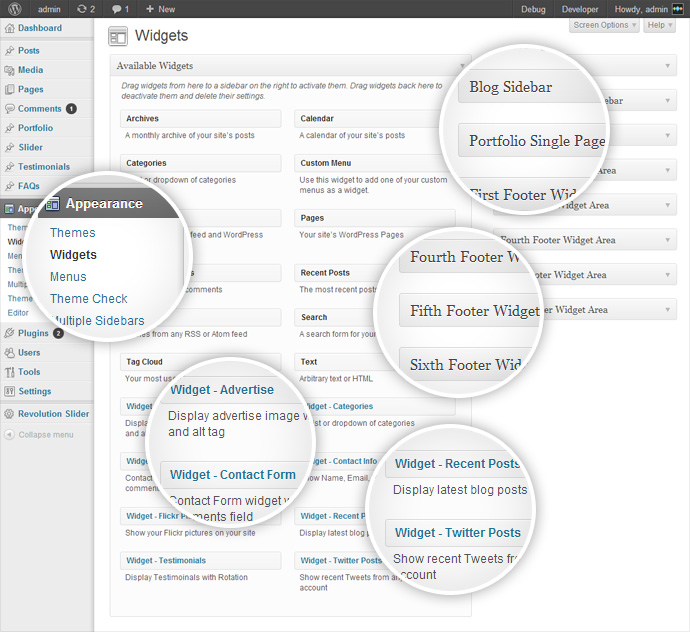Screen dimensions: 690x632
Task: Click the comments bubble icon in admin bar
Action: 115,9
